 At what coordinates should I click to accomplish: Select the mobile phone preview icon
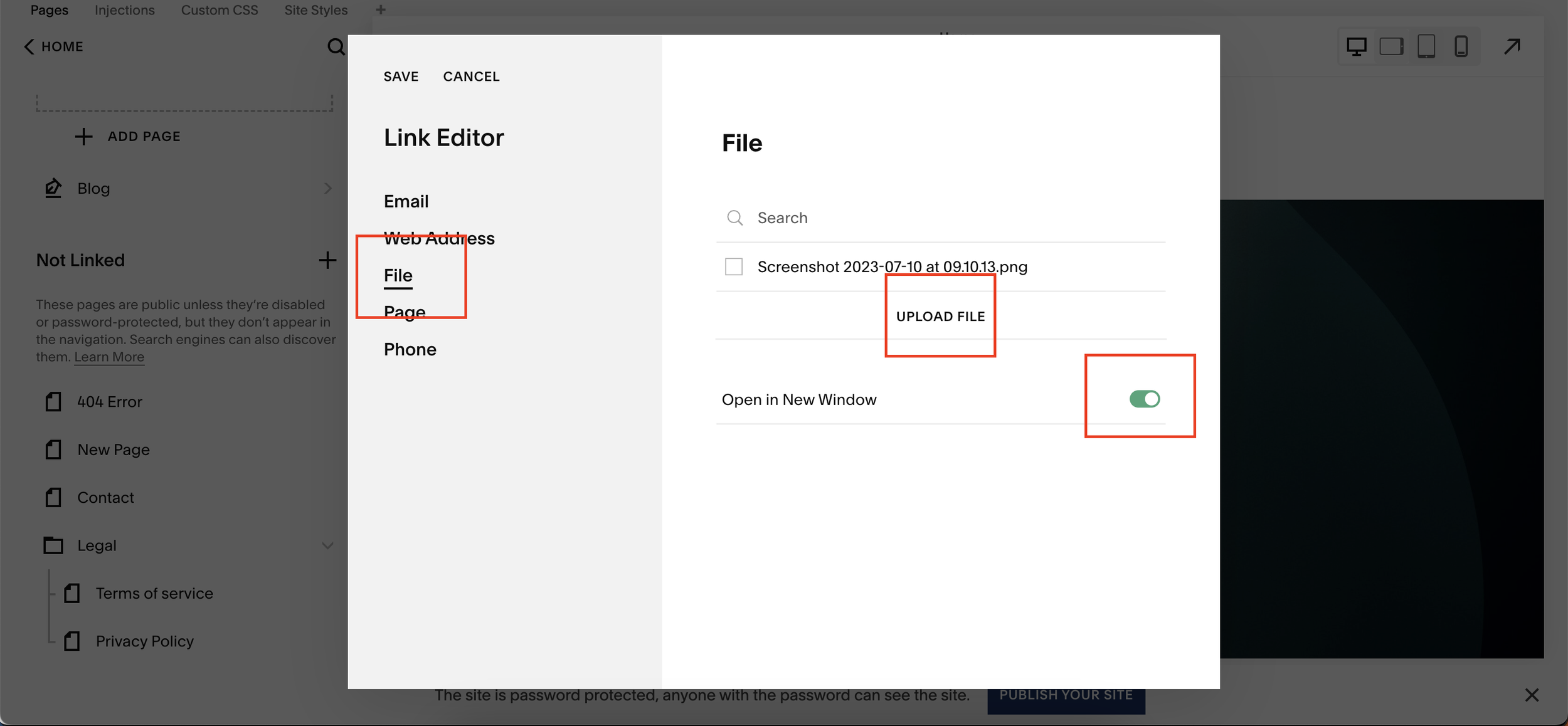(1461, 46)
